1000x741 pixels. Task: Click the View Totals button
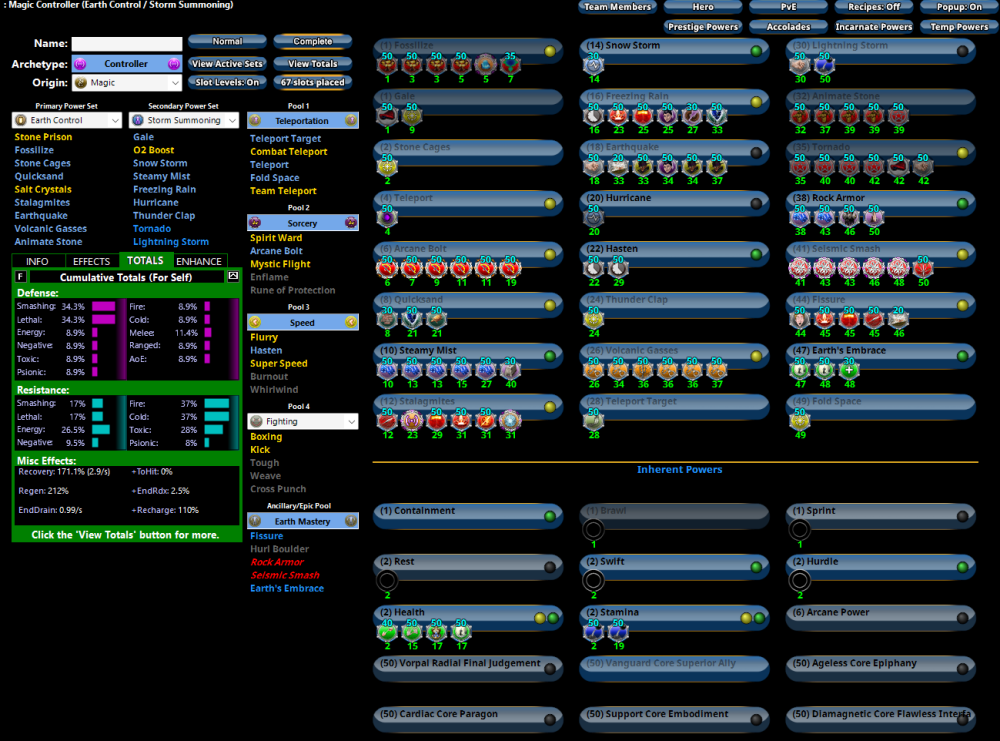312,64
